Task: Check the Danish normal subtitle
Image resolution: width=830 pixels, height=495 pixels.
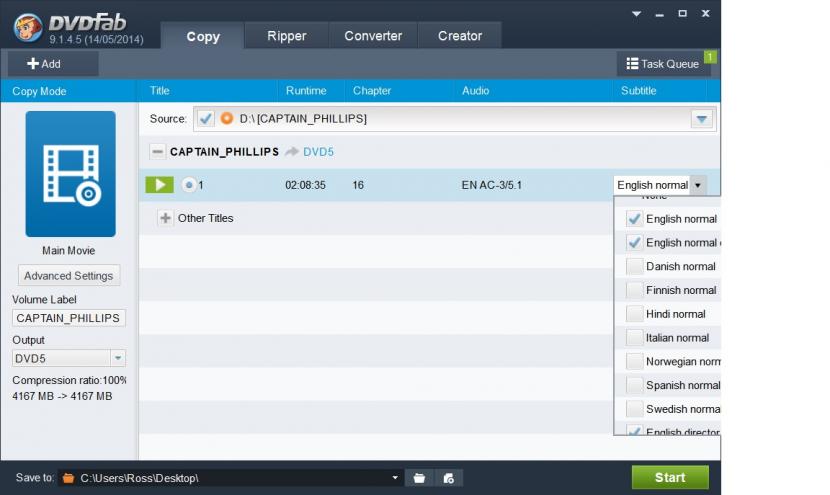Action: click(634, 266)
